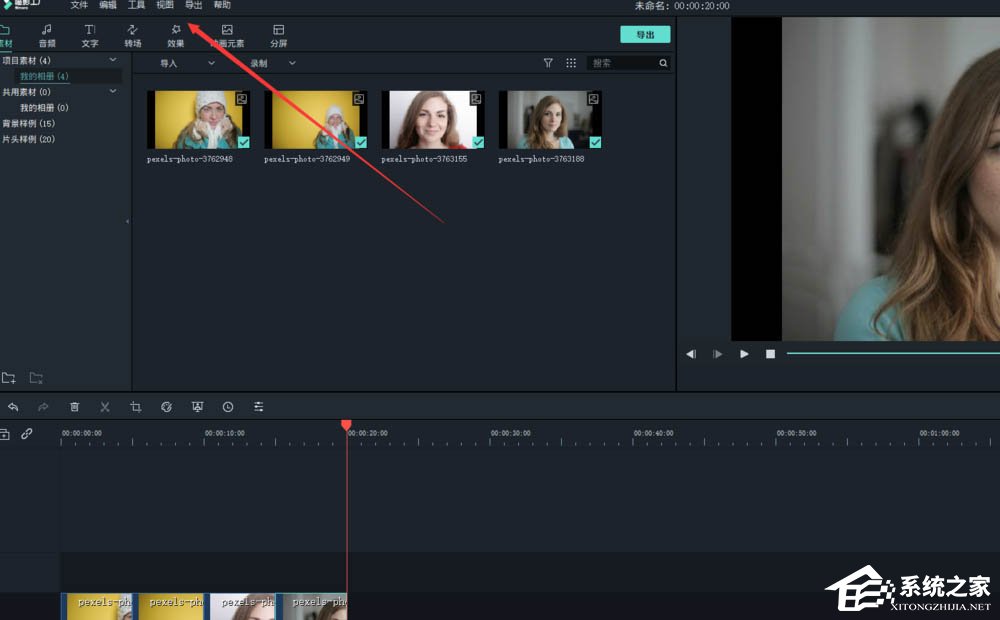Open the color palette adjustment tool
Image resolution: width=1000 pixels, height=620 pixels.
166,407
